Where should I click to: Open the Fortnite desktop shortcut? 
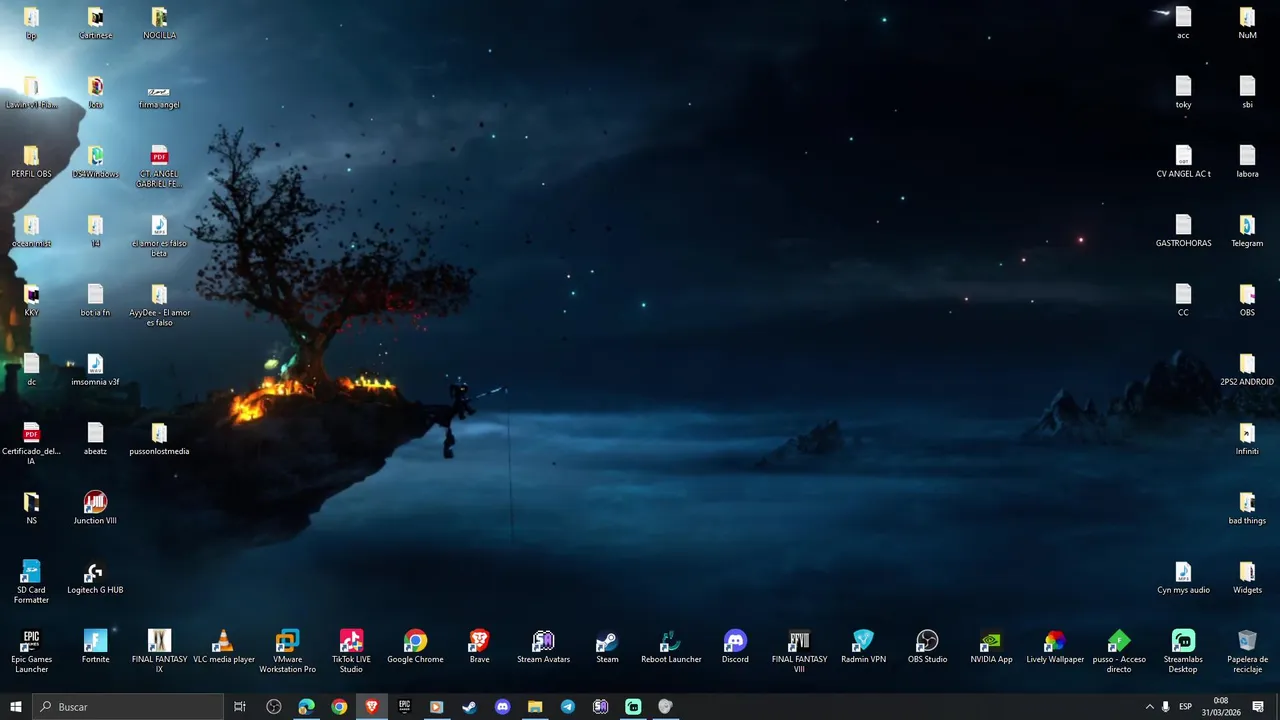click(x=95, y=647)
